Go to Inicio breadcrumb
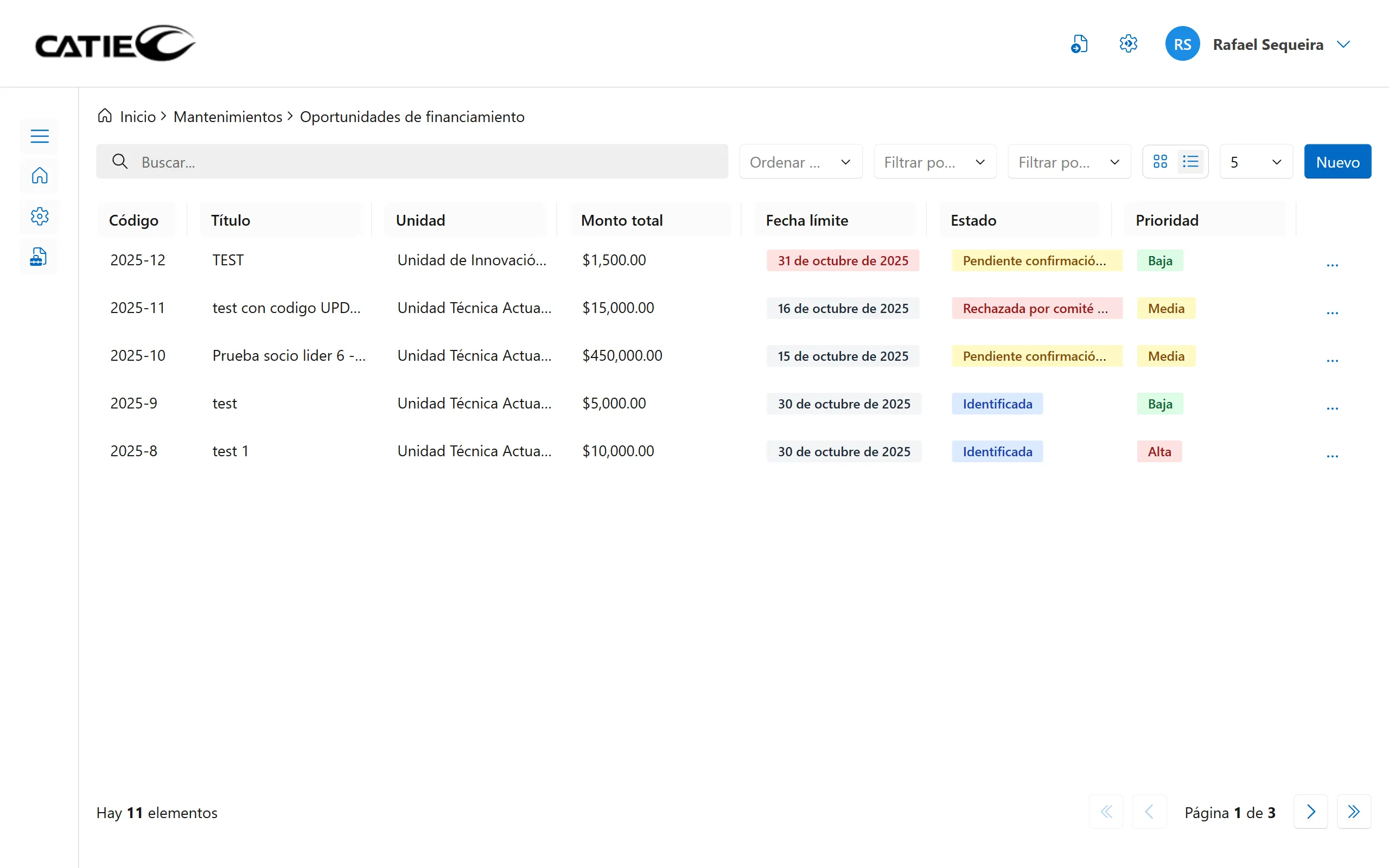The height and width of the screenshot is (868, 1389). click(138, 117)
